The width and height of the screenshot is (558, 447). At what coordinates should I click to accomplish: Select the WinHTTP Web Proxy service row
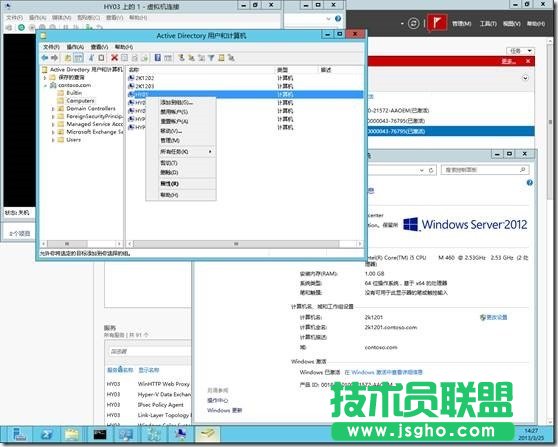[148, 384]
